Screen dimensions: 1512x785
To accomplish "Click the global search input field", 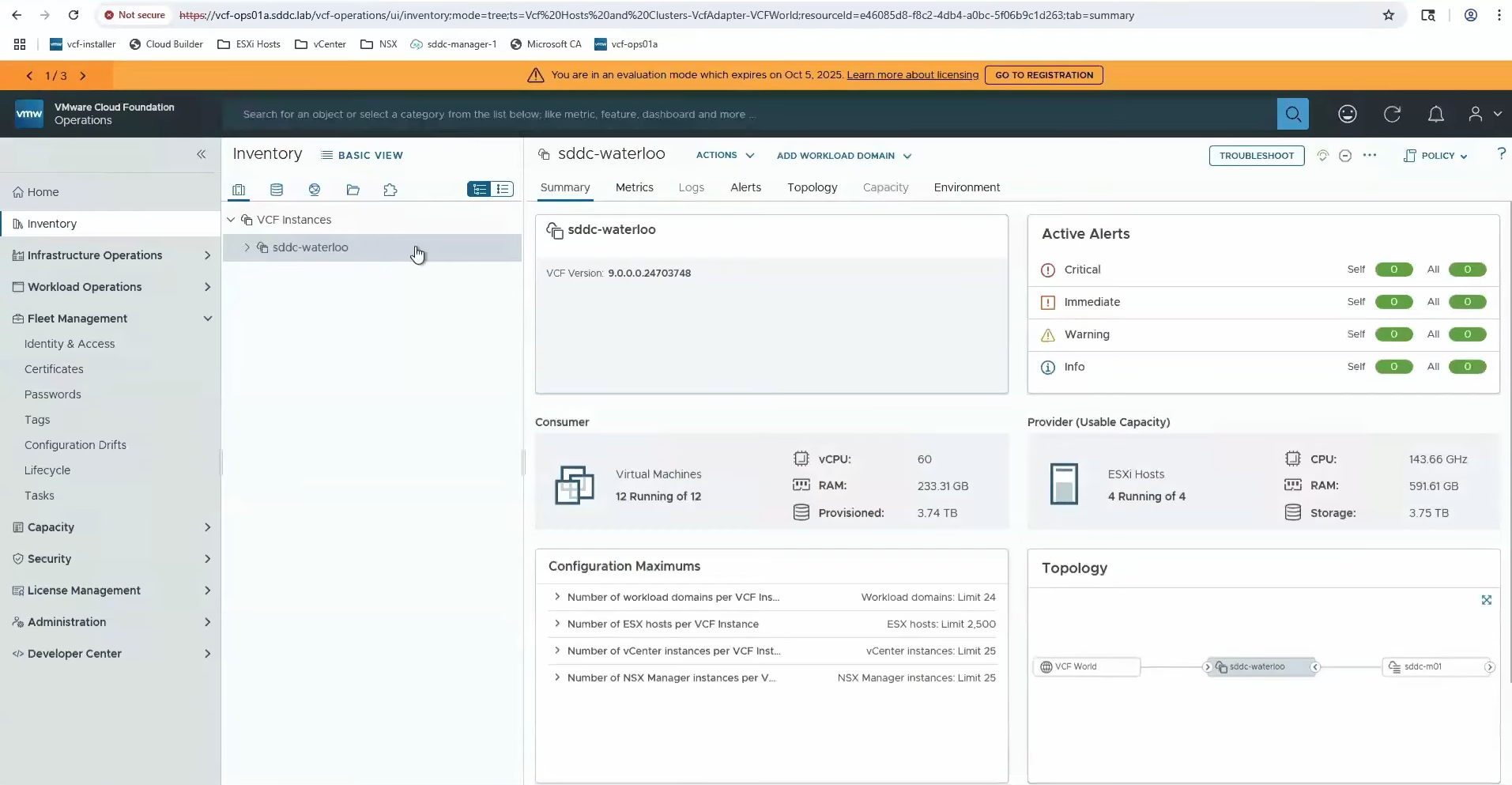I will pyautogui.click(x=743, y=114).
